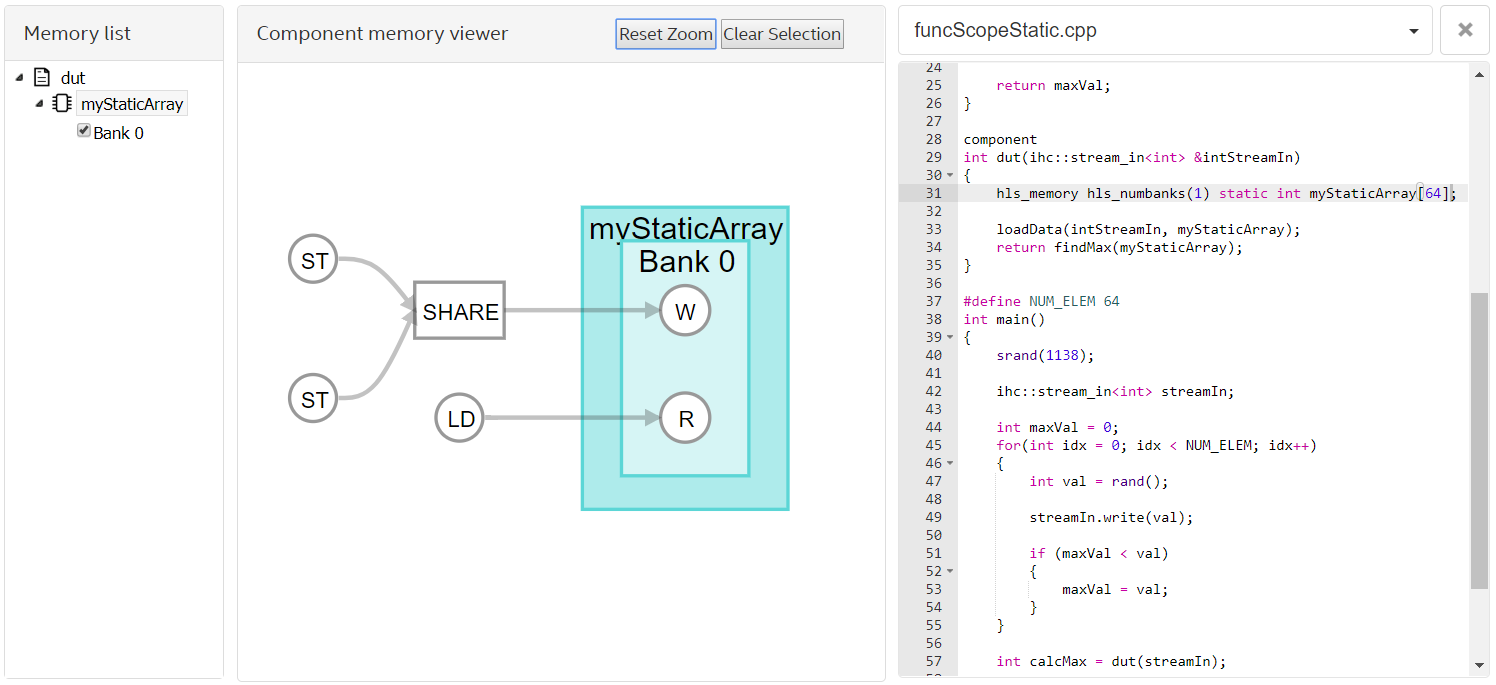Click the scroll down arrow in the code editor

click(x=1479, y=665)
